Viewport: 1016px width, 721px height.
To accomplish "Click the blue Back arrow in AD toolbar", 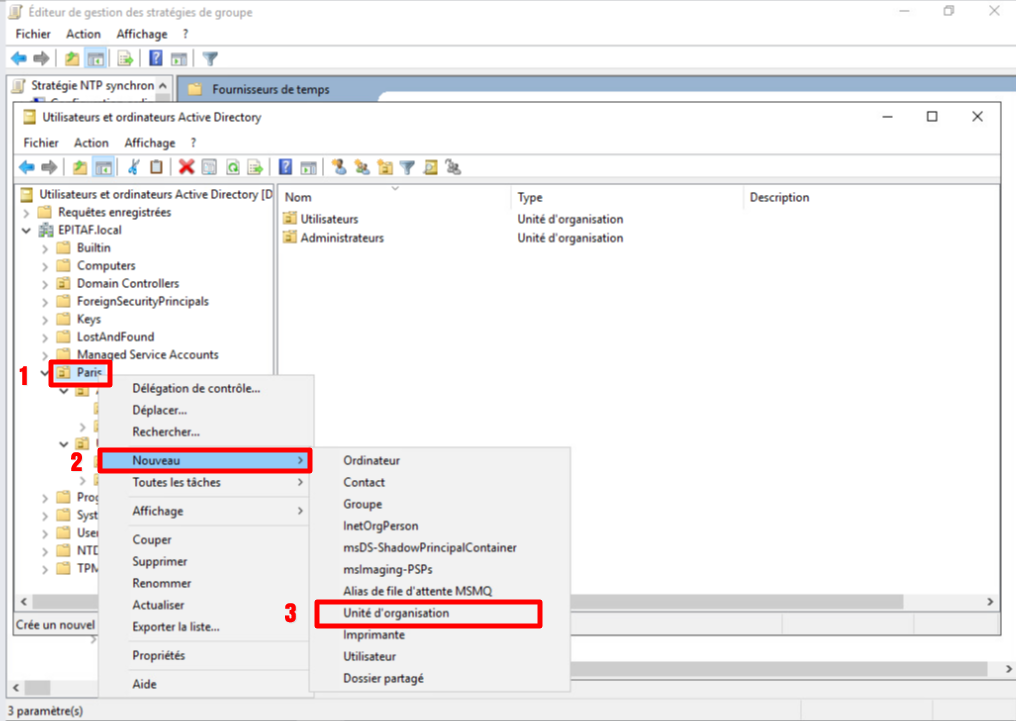I will pos(26,167).
